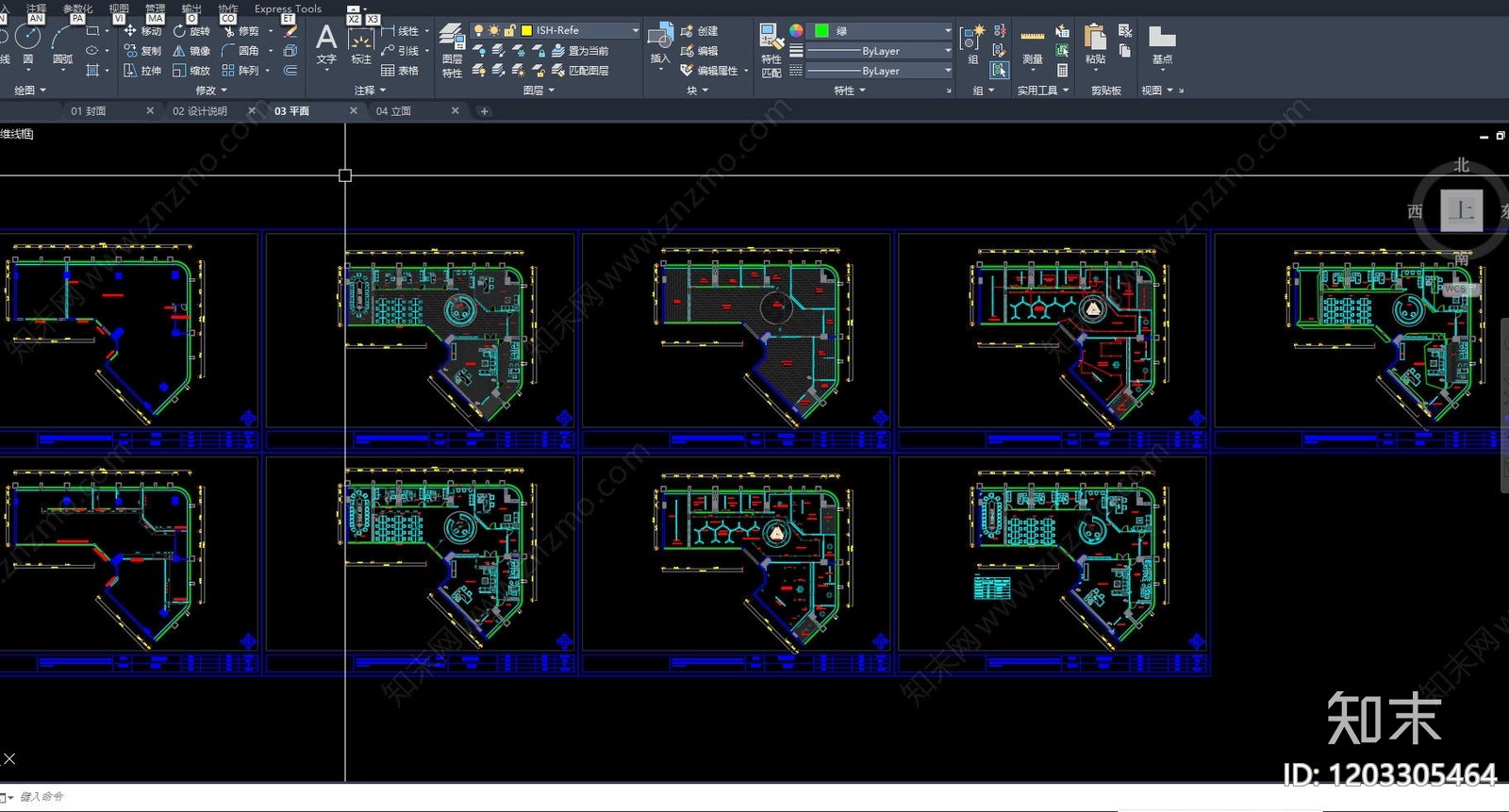Switch to the 04 立面 drawing tab
The width and height of the screenshot is (1509, 812).
click(393, 111)
